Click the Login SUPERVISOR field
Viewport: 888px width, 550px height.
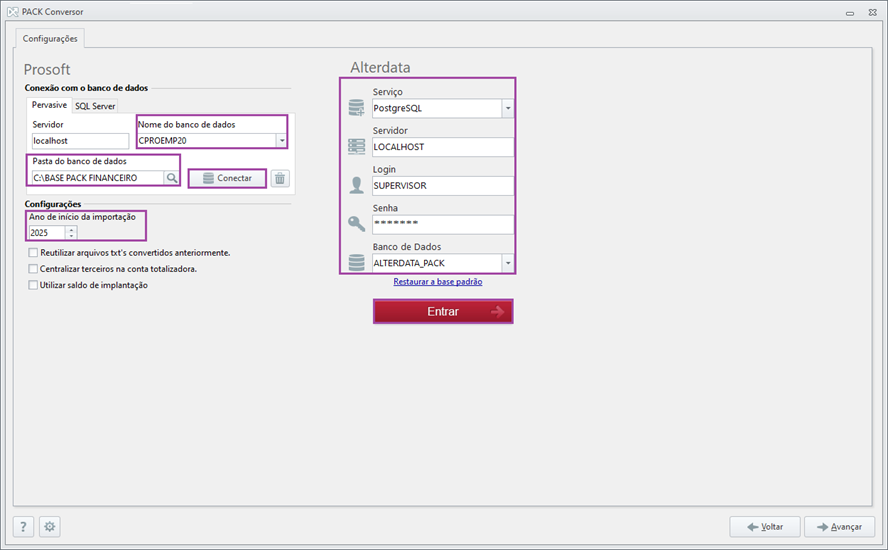443,185
